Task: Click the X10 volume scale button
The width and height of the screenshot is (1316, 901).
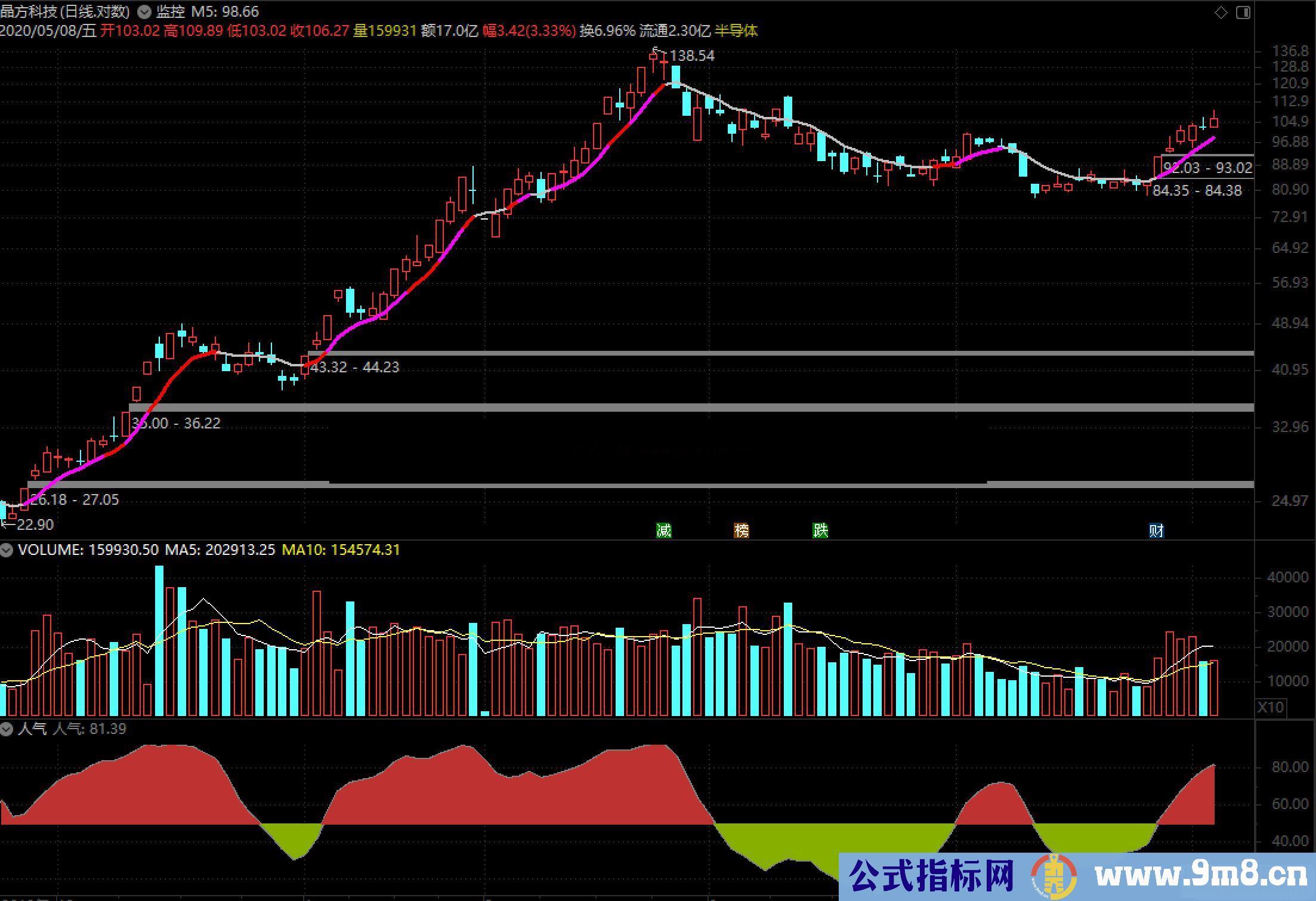Action: click(1270, 708)
